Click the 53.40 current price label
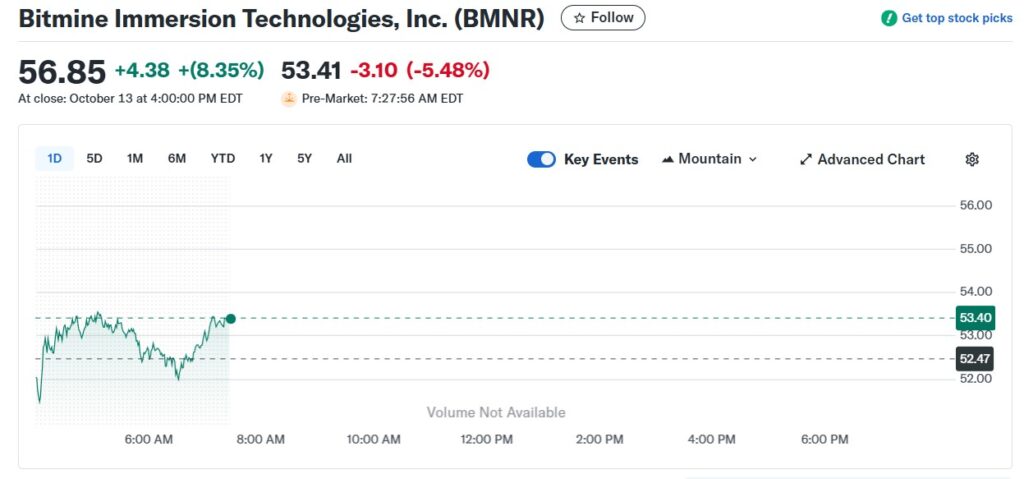 [976, 318]
